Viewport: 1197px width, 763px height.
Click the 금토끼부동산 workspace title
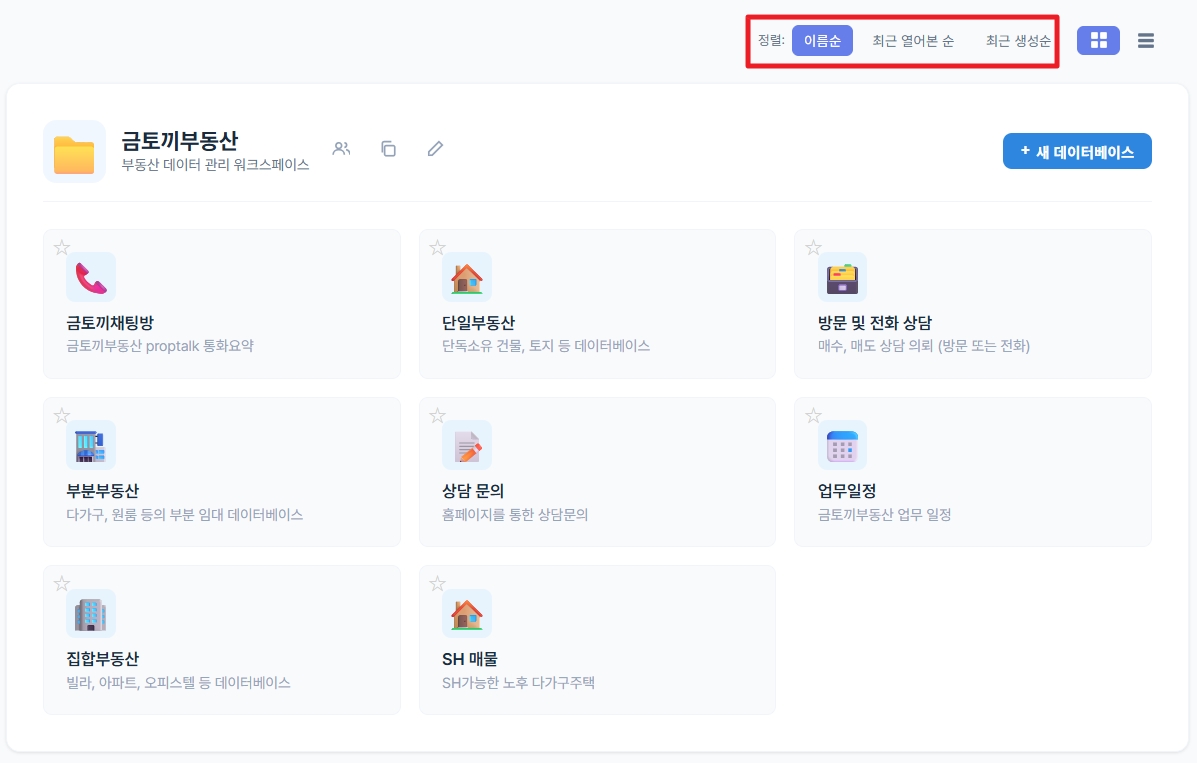click(180, 141)
